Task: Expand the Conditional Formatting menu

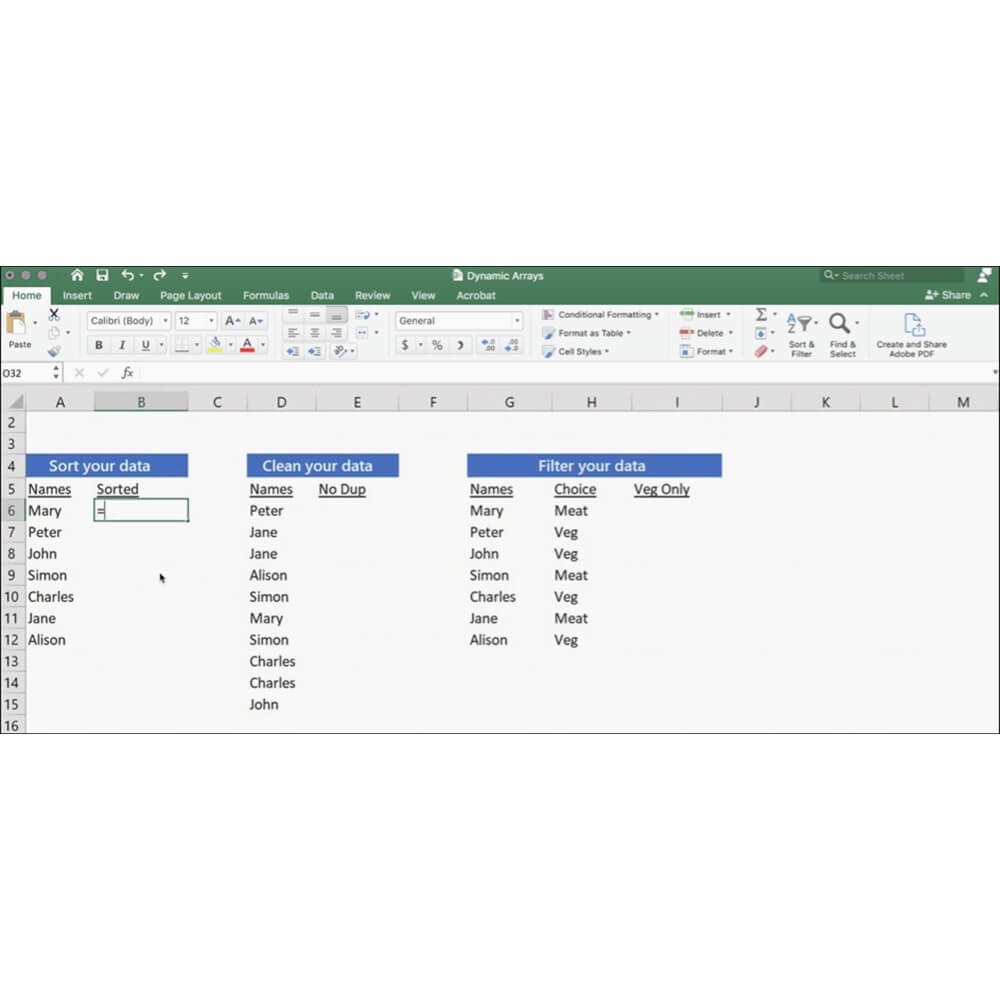Action: click(x=601, y=315)
